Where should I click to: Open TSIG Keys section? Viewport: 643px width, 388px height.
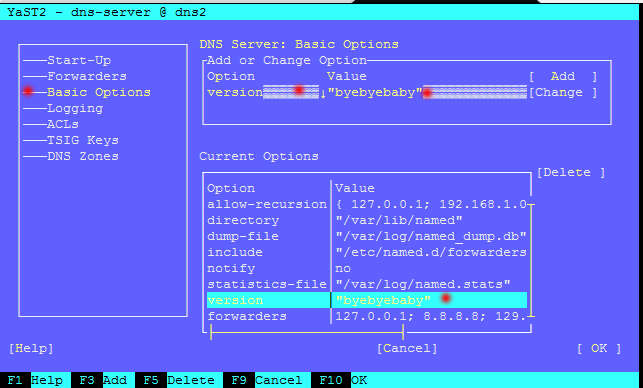pos(83,140)
